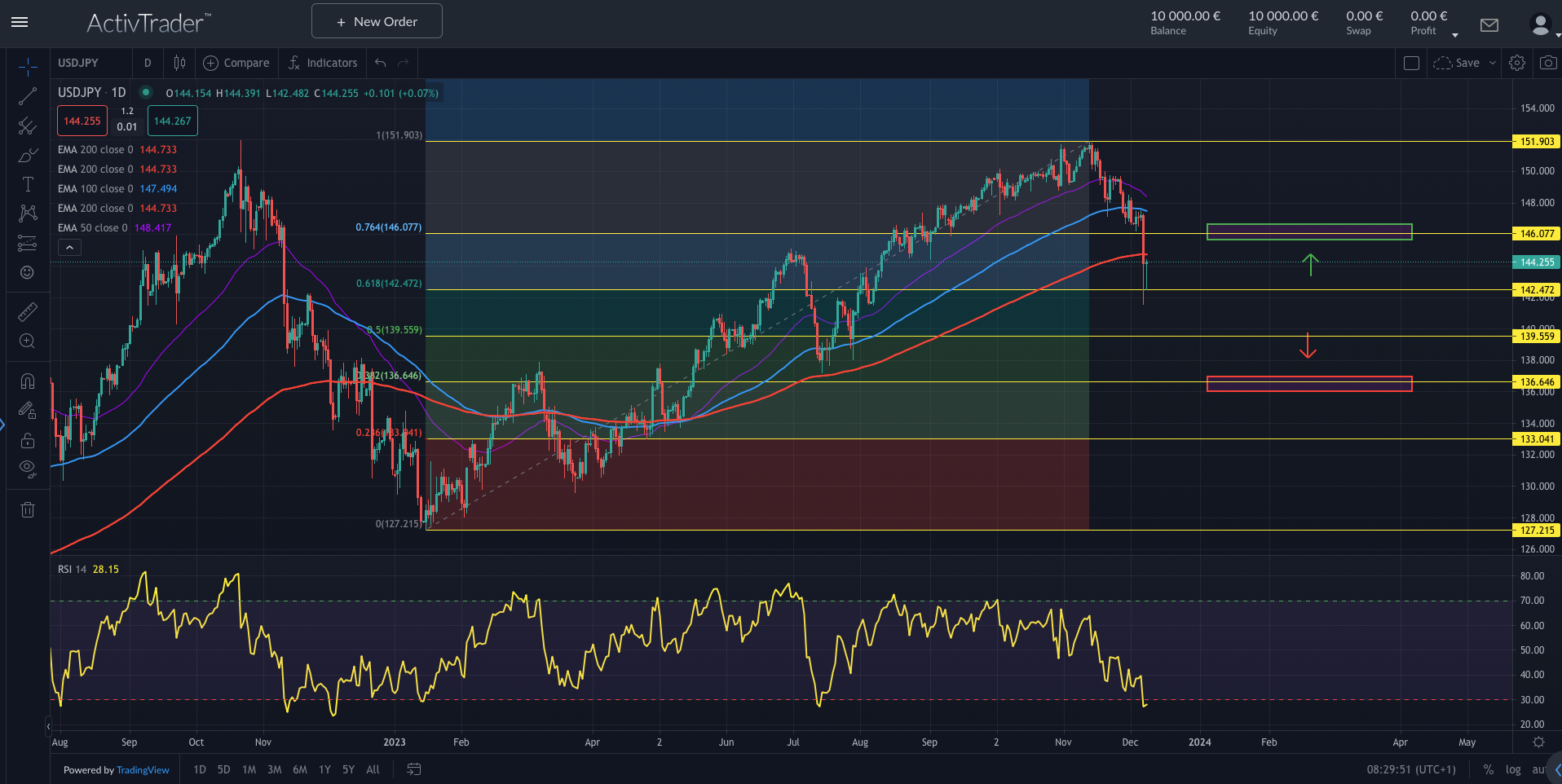Open the TradingView link

pyautogui.click(x=143, y=769)
